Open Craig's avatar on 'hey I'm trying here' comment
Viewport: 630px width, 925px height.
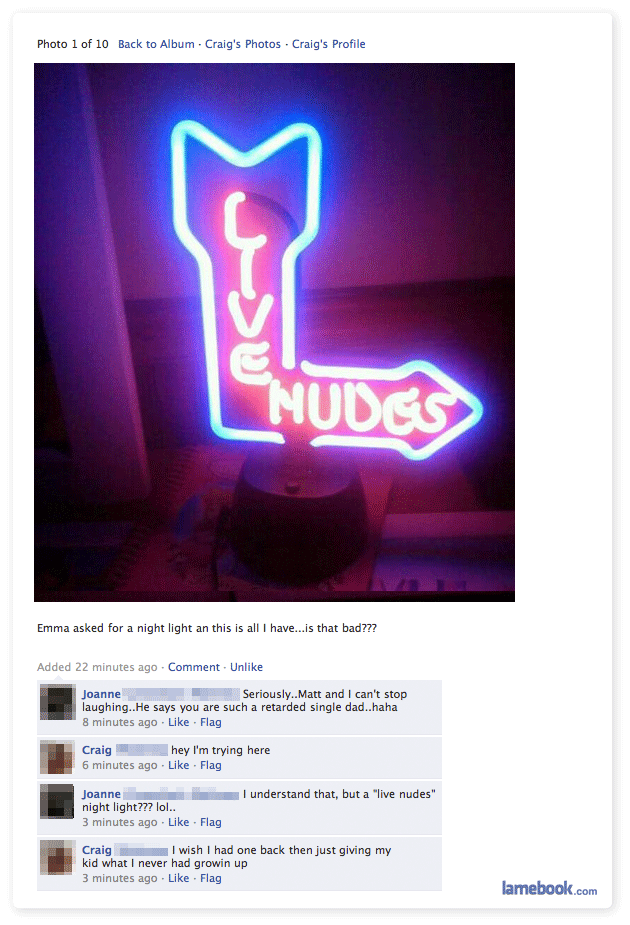click(57, 757)
